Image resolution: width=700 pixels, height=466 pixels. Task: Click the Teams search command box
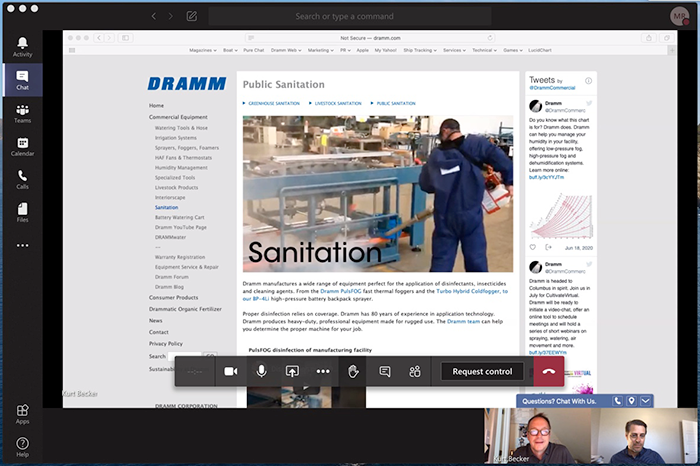pyautogui.click(x=350, y=17)
